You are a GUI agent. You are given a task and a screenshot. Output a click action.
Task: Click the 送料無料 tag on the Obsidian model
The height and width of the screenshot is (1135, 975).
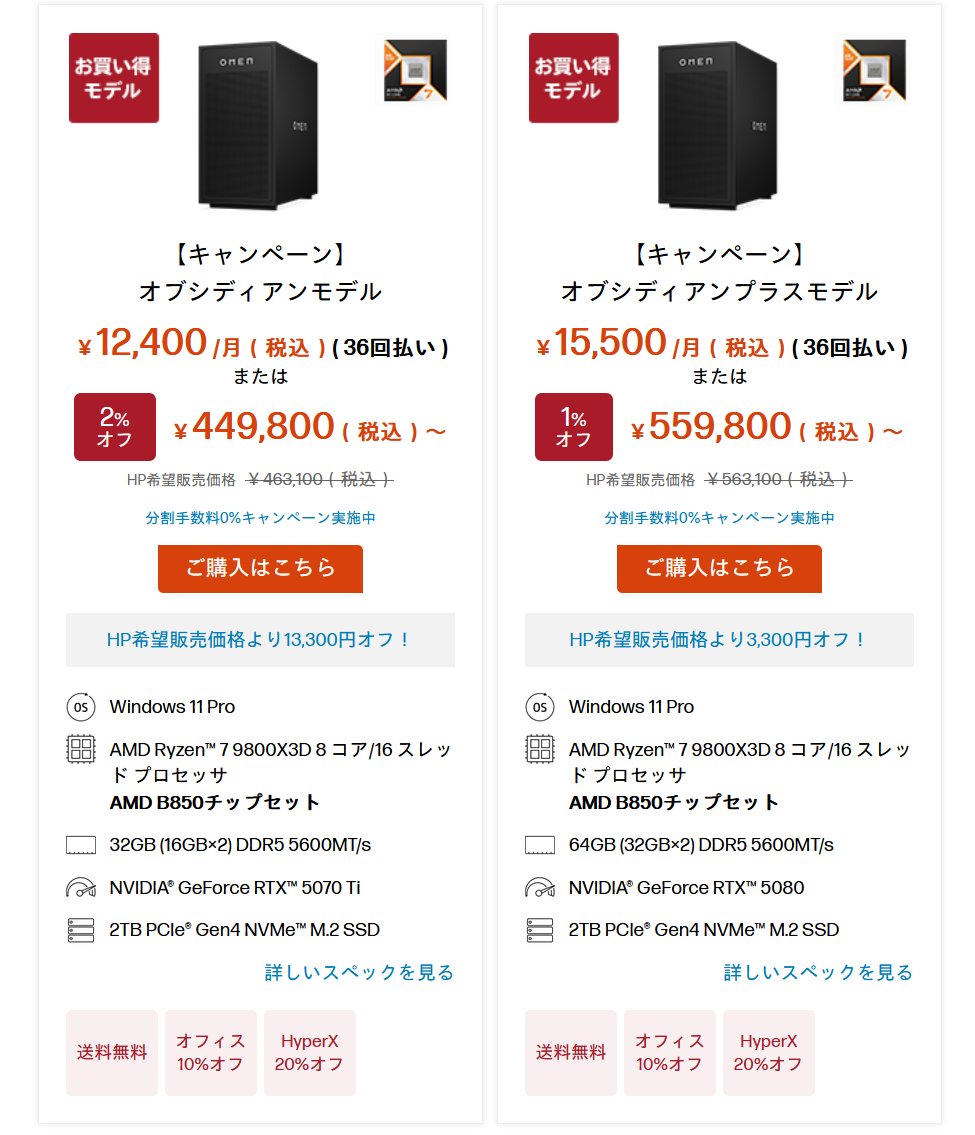click(x=112, y=1052)
